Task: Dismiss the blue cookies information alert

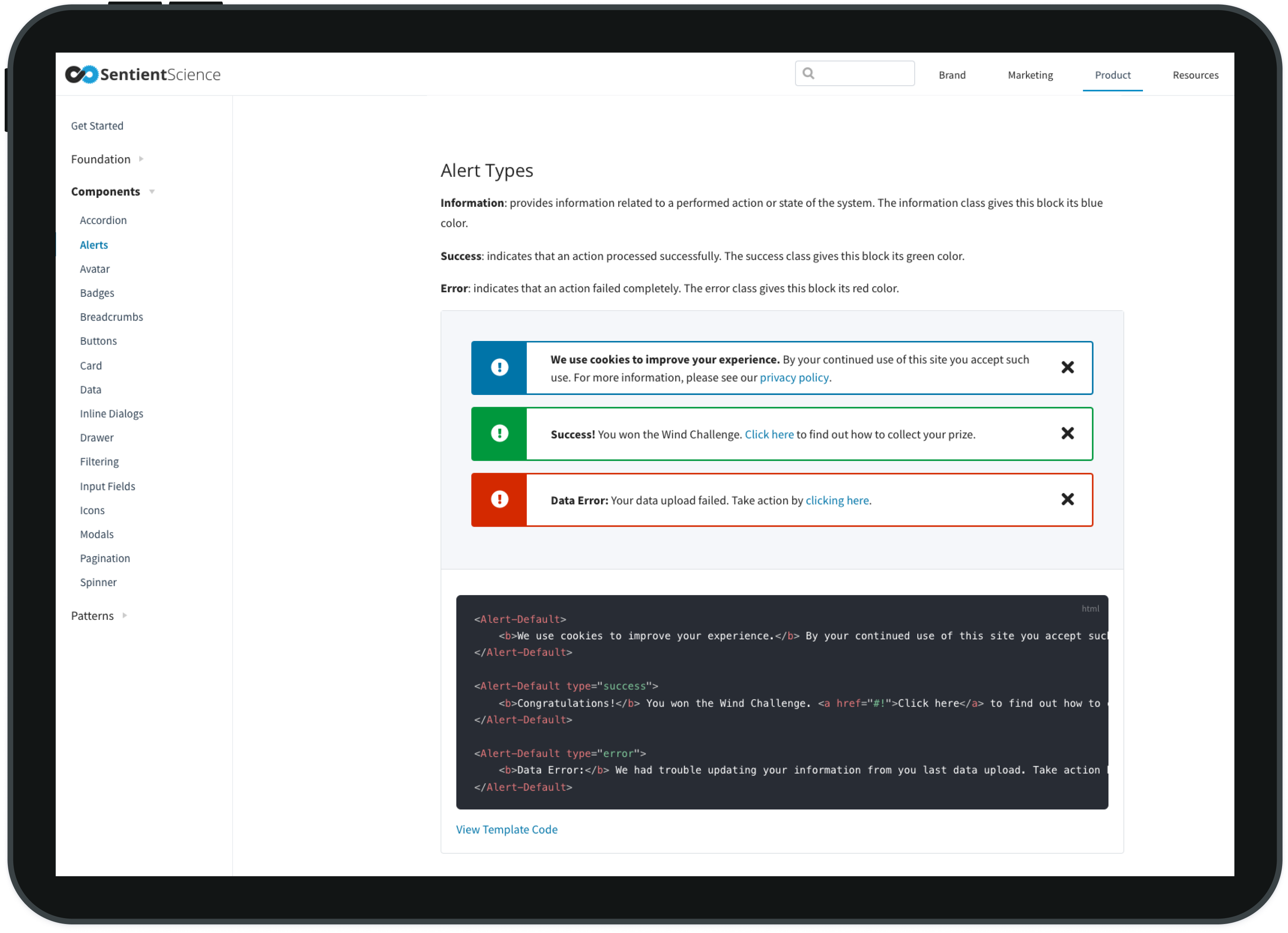Action: (1067, 368)
